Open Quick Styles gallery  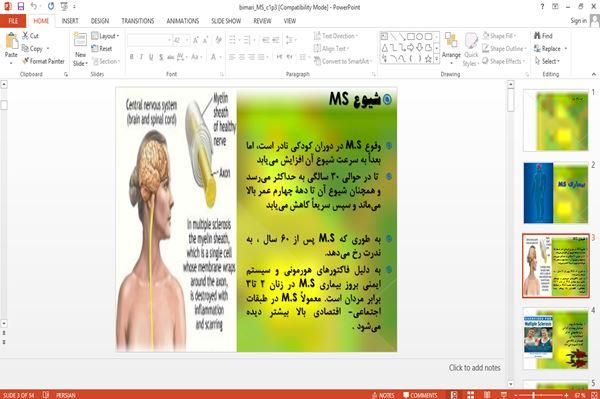[x=471, y=49]
